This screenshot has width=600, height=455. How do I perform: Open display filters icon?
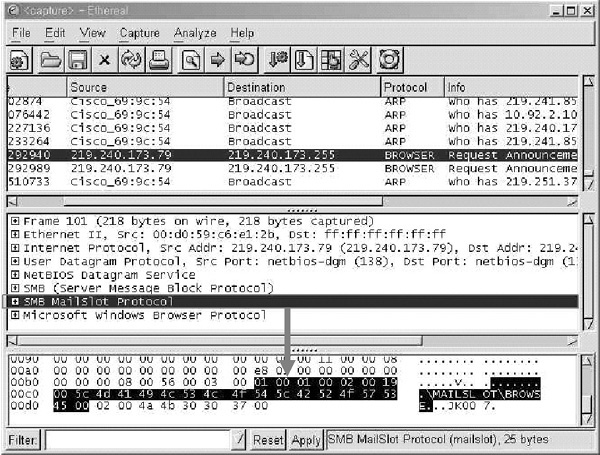pyautogui.click(x=304, y=60)
